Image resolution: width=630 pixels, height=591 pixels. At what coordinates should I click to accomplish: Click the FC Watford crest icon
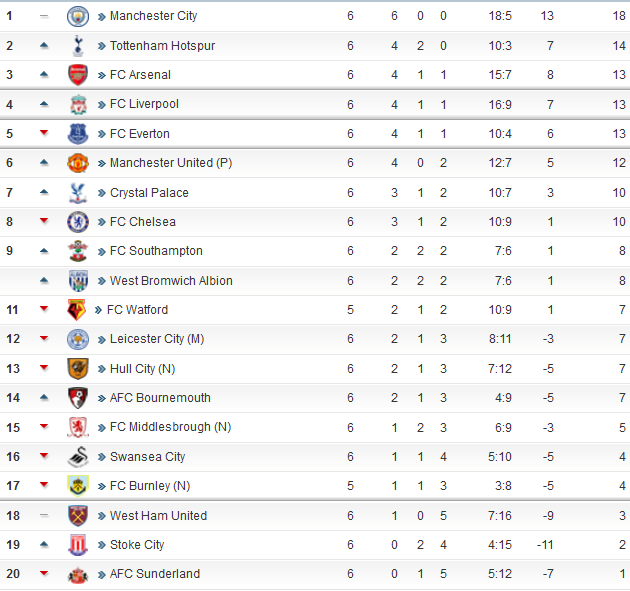pos(76,310)
